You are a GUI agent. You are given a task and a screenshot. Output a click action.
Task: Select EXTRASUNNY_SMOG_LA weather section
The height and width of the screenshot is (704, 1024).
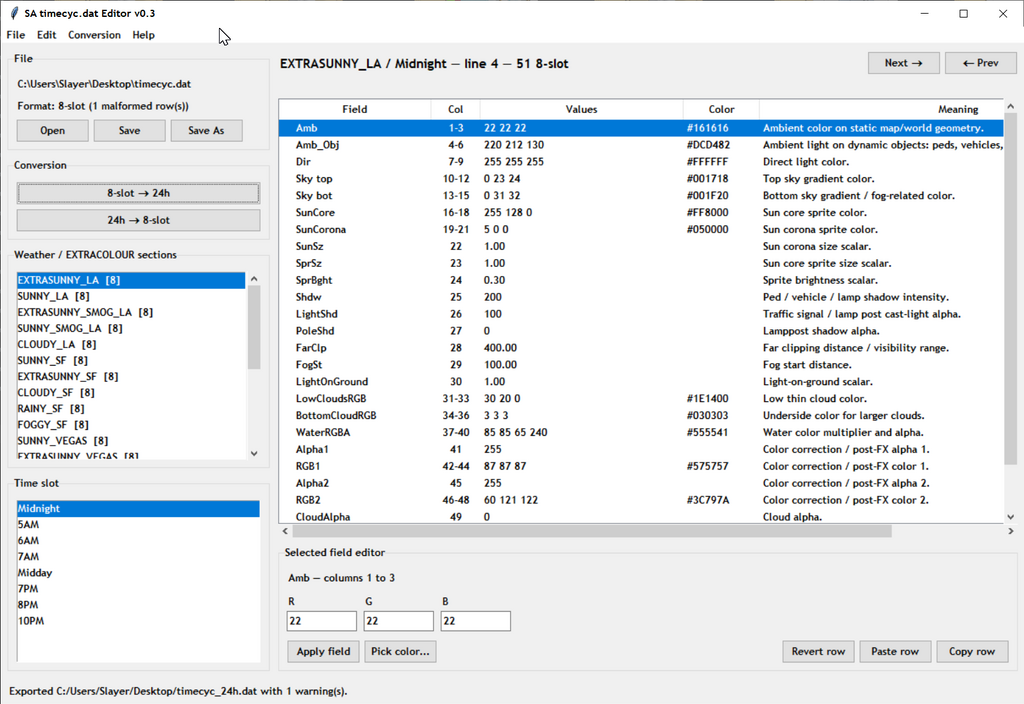click(x=131, y=312)
